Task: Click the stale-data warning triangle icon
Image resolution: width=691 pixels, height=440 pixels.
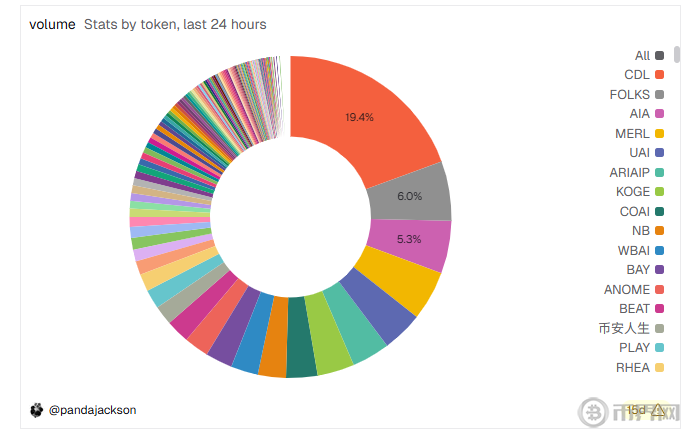Action: point(657,410)
